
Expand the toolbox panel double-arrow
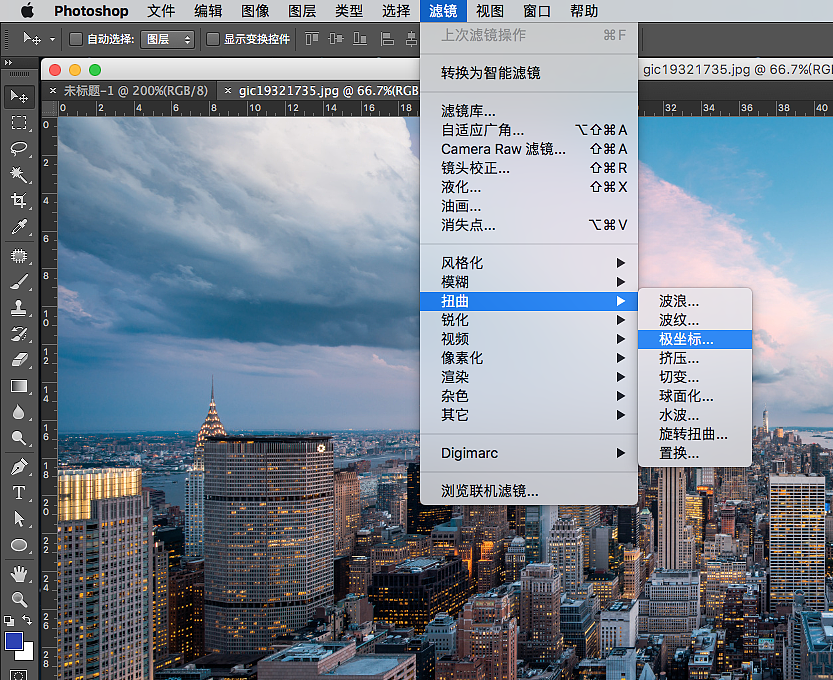click(8, 63)
